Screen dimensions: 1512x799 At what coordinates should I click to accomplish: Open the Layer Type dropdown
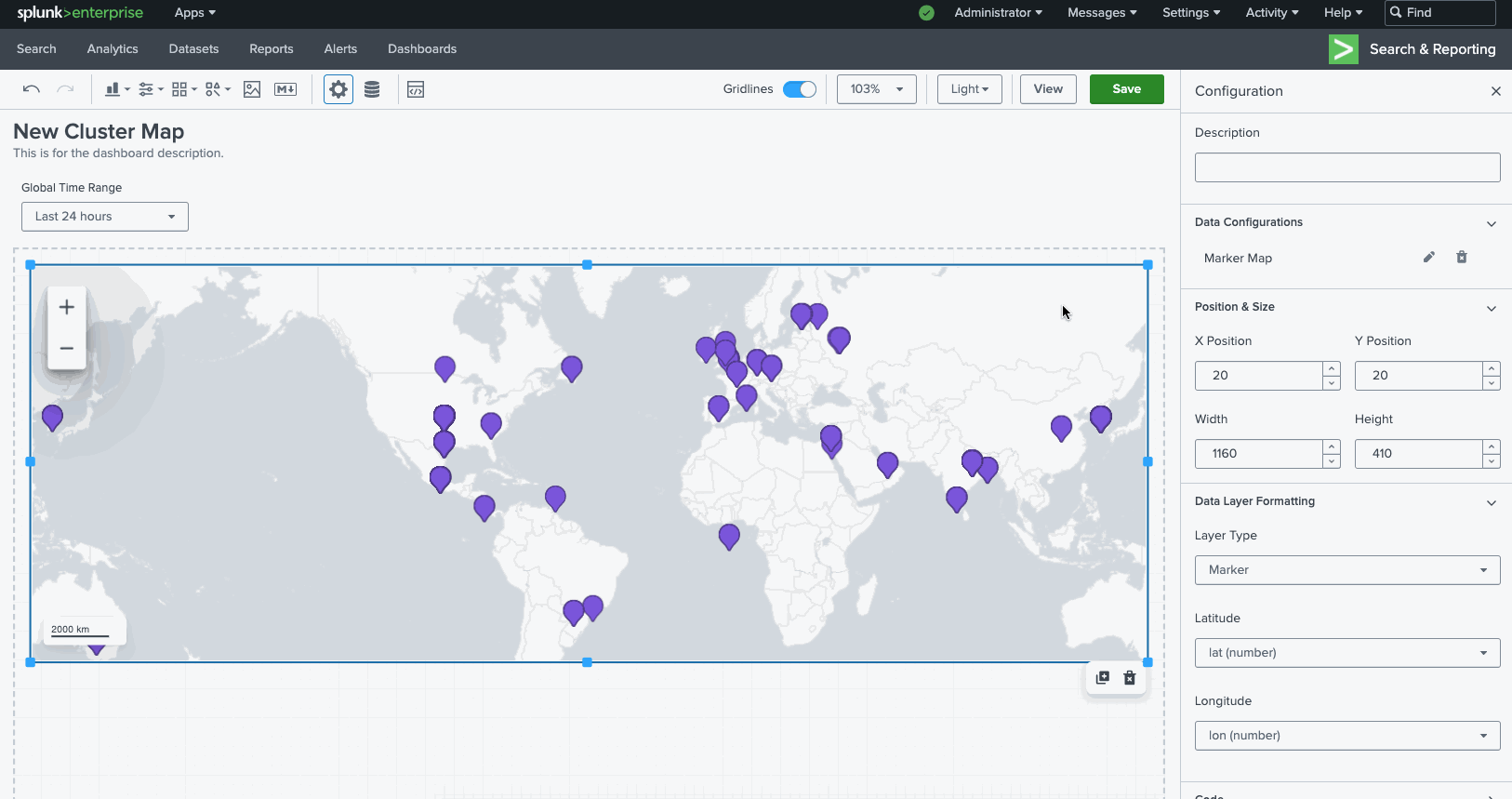tap(1346, 570)
